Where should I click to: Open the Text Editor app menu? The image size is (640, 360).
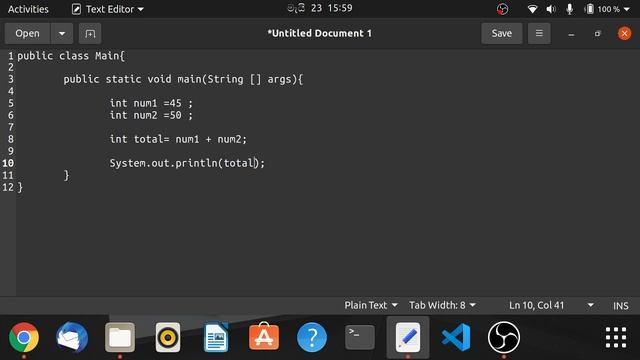point(108,9)
